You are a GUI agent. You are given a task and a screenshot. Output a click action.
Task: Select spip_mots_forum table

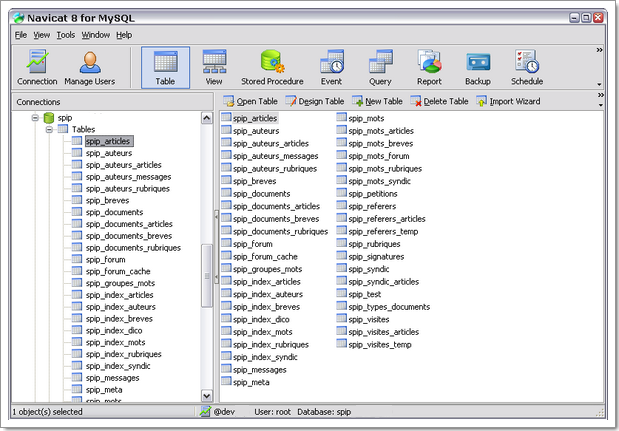click(x=379, y=156)
